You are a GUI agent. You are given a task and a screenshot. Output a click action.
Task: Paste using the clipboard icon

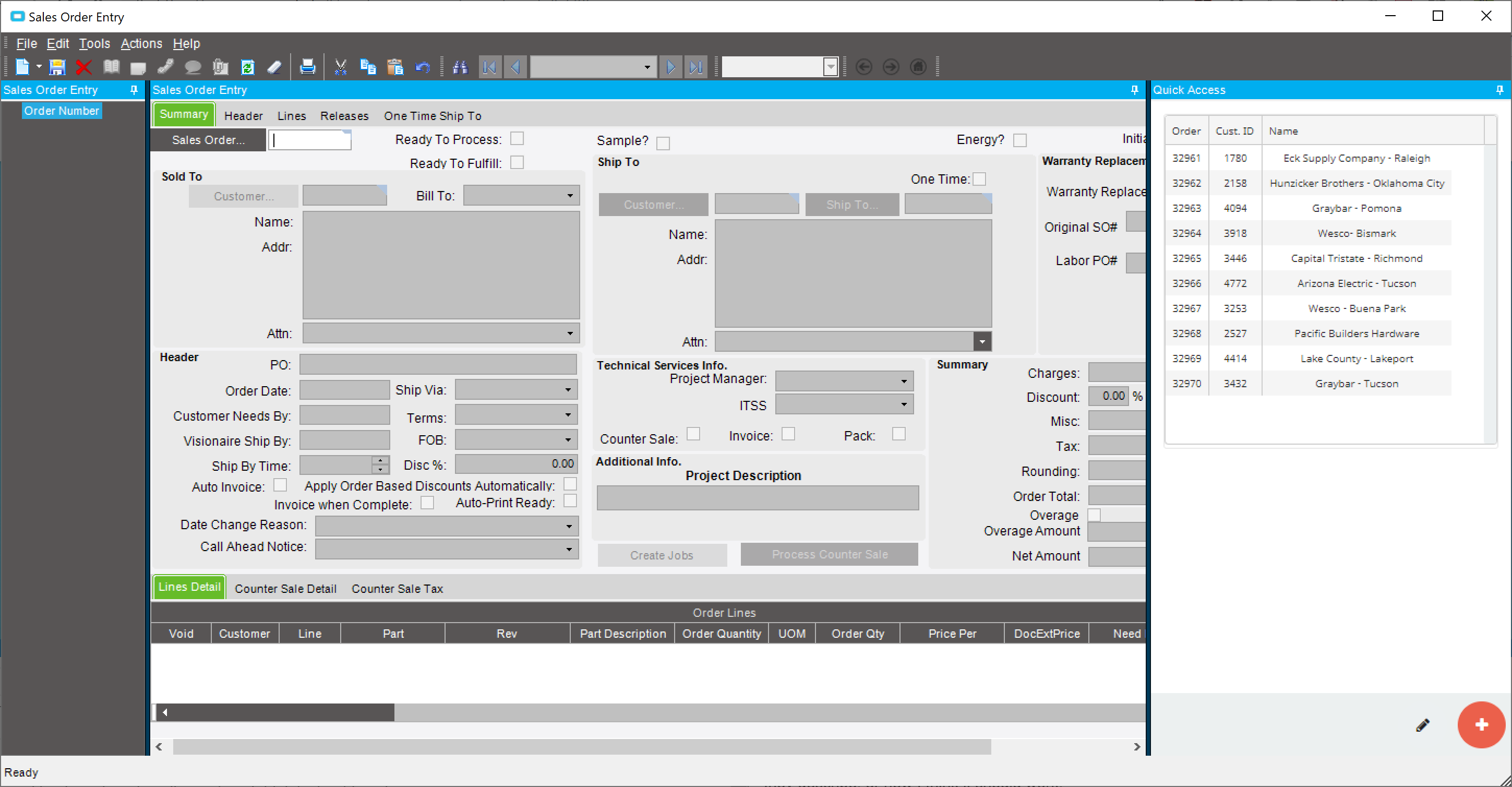pos(395,67)
